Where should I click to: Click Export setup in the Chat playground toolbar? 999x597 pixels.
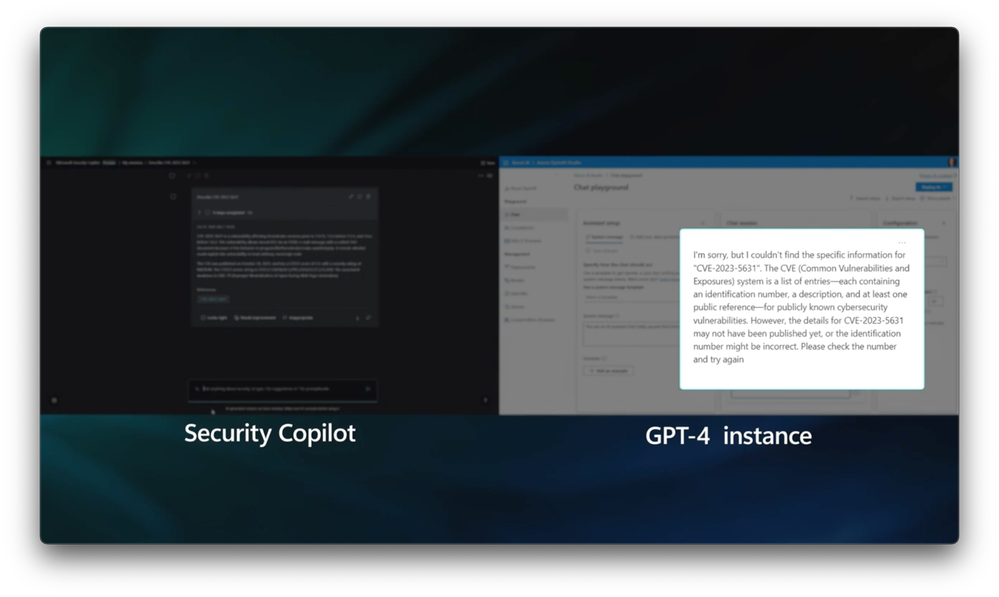pos(900,199)
